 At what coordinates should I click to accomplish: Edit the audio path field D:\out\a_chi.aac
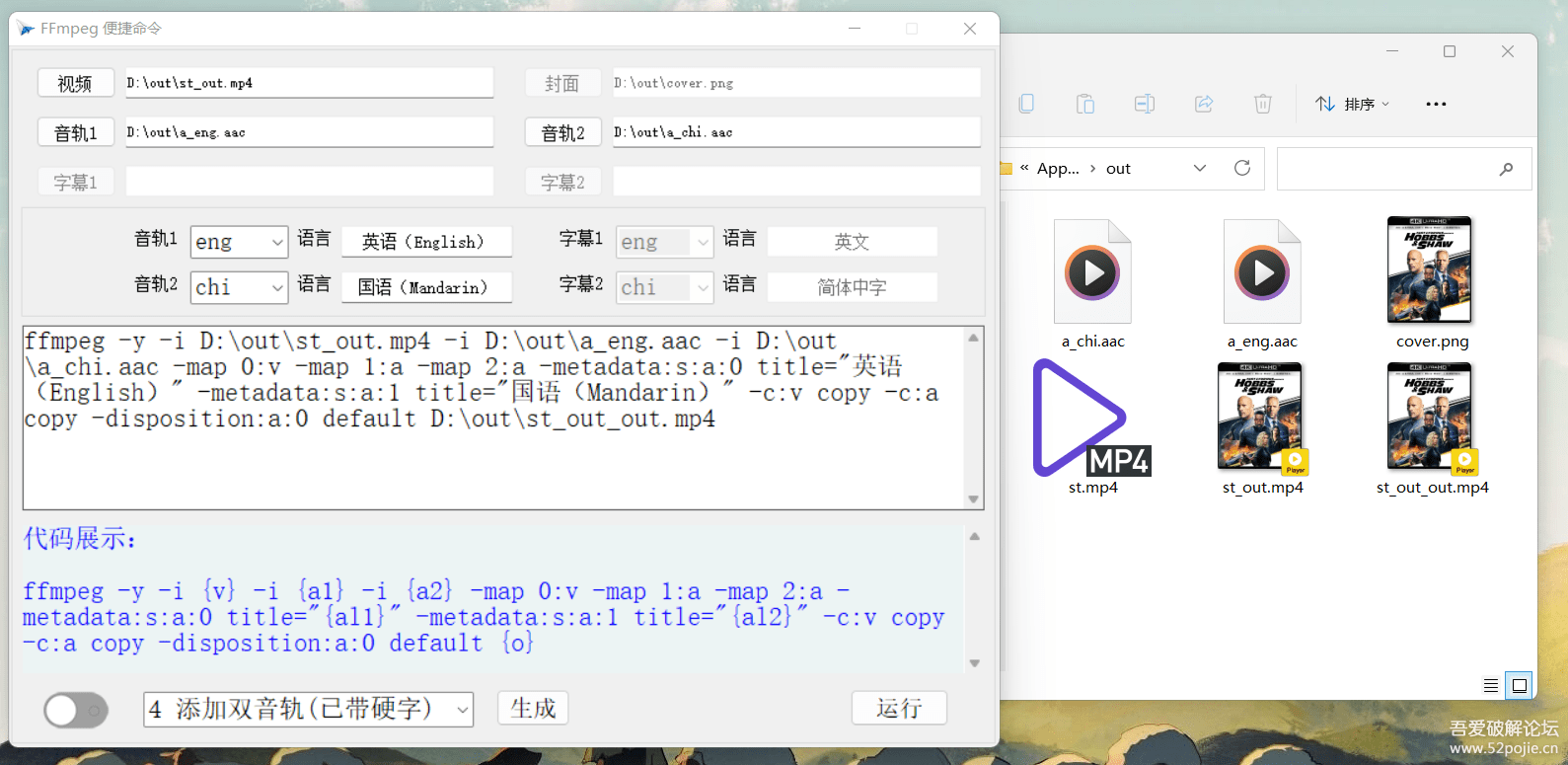pos(797,132)
